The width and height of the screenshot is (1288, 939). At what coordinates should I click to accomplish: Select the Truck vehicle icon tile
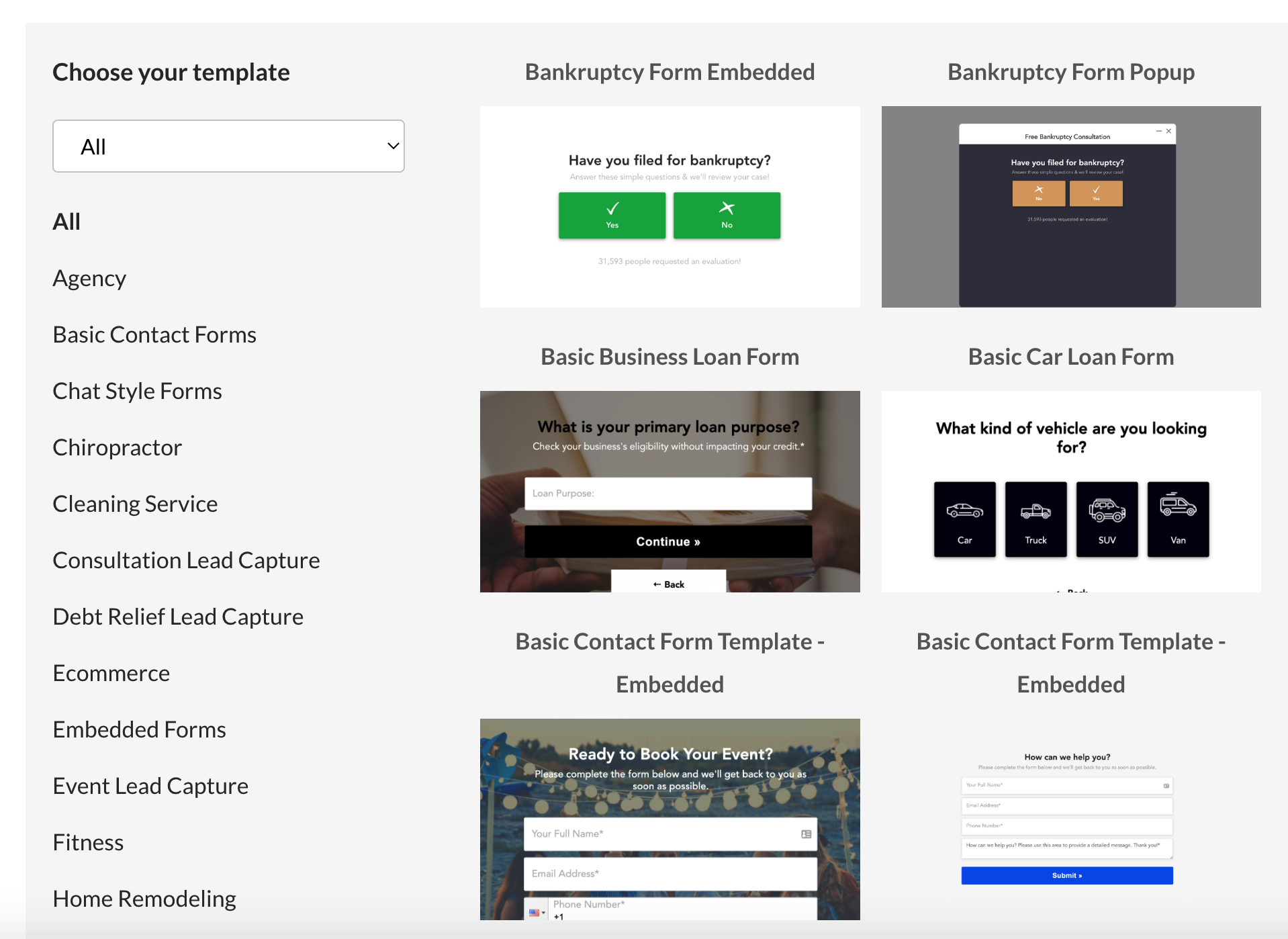coord(1036,519)
